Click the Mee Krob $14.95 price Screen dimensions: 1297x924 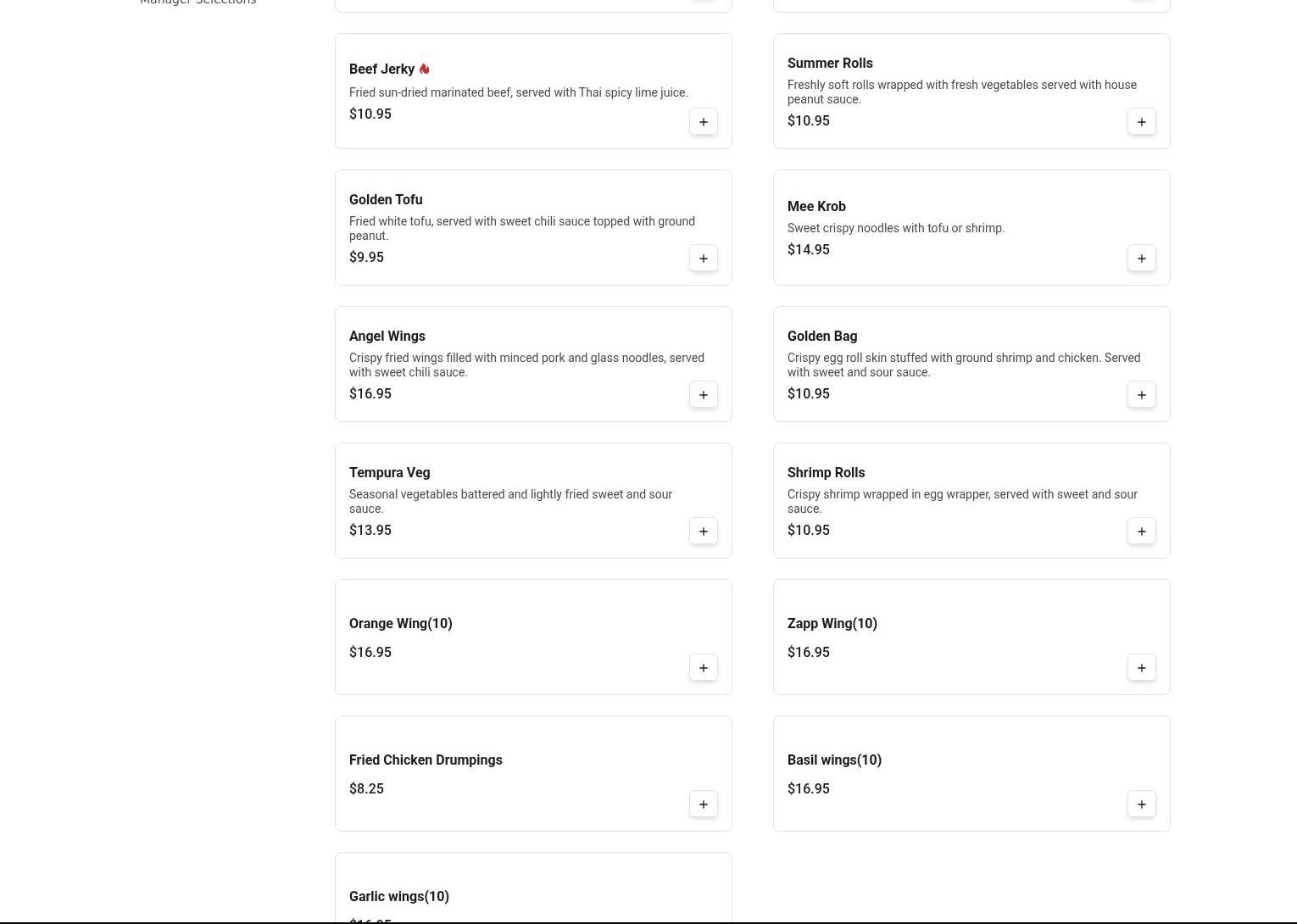(808, 250)
